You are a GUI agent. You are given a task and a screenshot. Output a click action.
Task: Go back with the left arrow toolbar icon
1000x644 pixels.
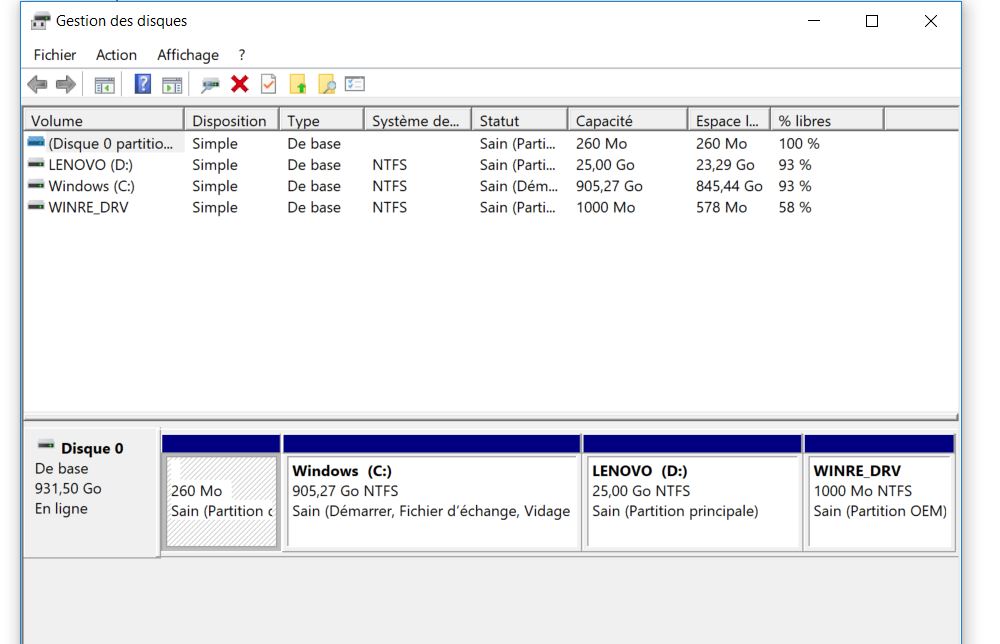(x=38, y=84)
